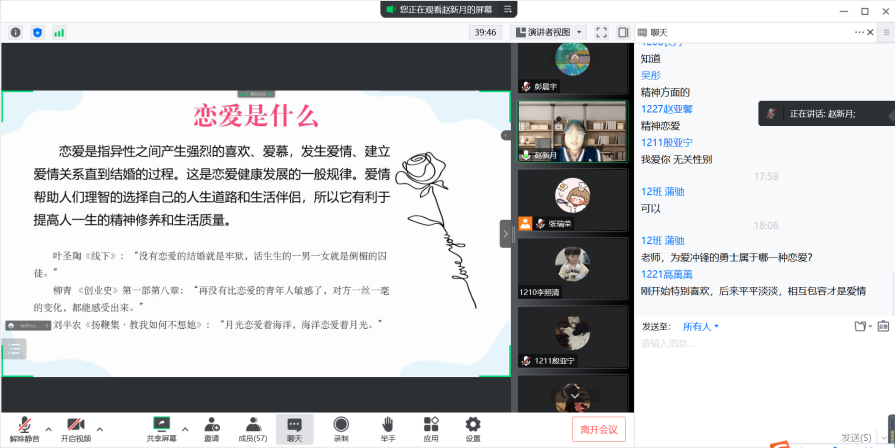The width and height of the screenshot is (895, 448).
Task: Click chat message 精神恋爱
Action: (x=660, y=126)
